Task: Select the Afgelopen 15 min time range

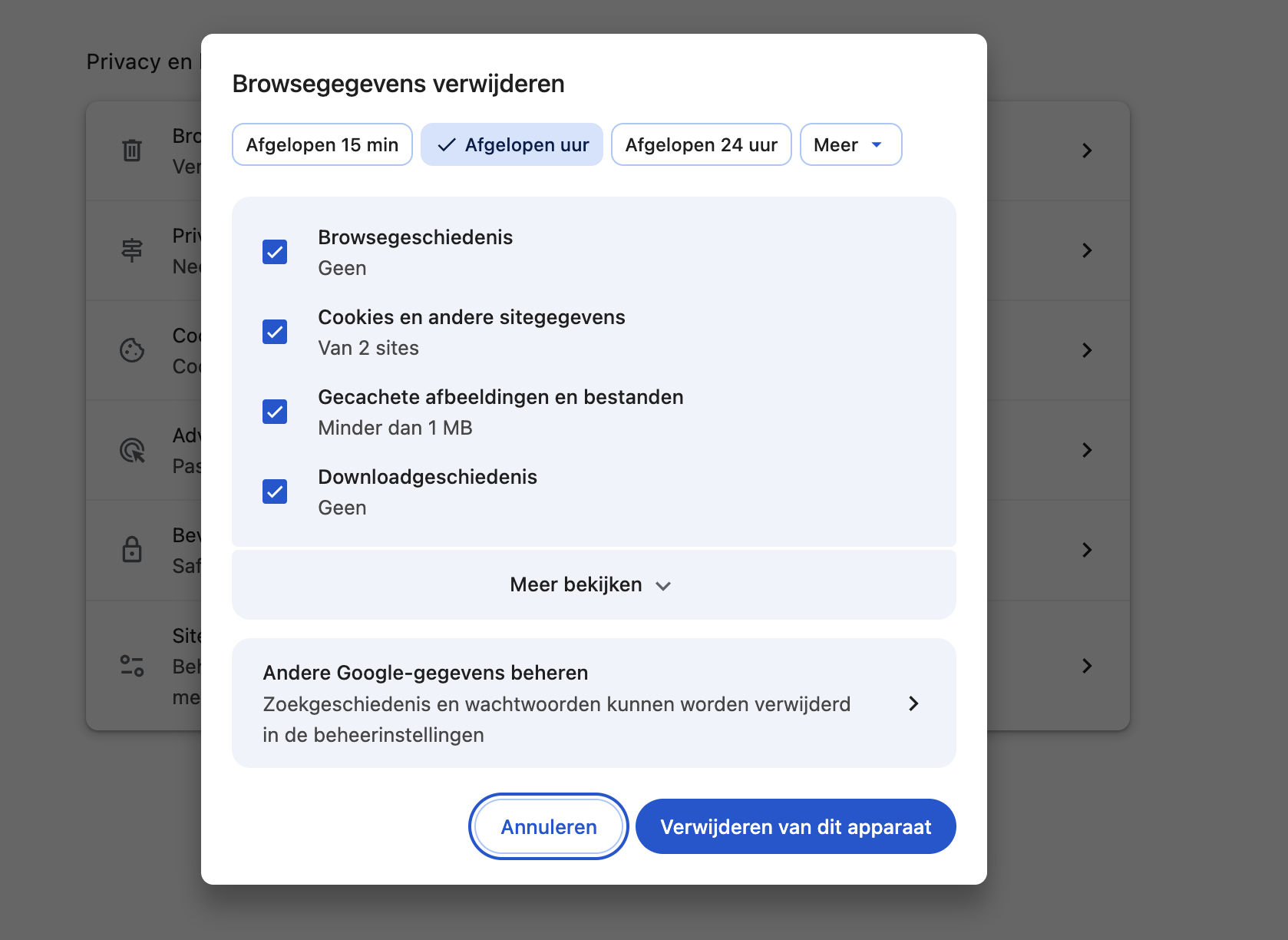Action: (322, 144)
